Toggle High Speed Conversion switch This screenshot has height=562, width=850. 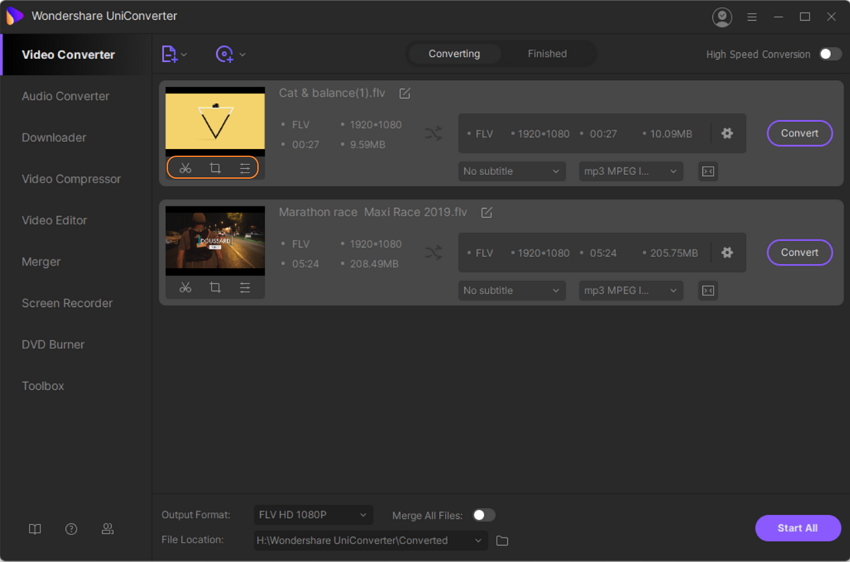(x=830, y=54)
